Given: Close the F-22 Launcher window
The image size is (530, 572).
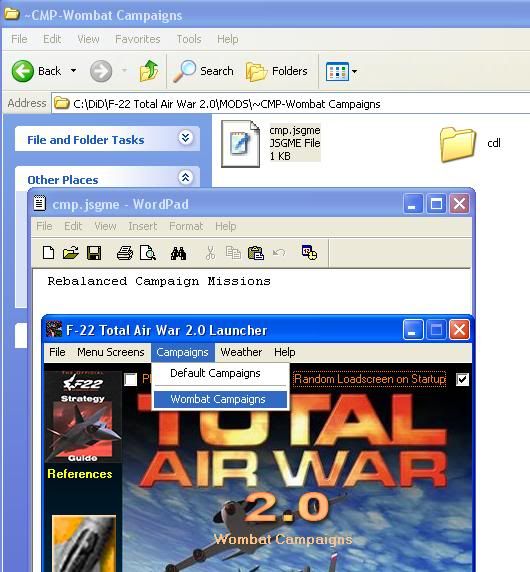Looking at the screenshot, I should [459, 330].
